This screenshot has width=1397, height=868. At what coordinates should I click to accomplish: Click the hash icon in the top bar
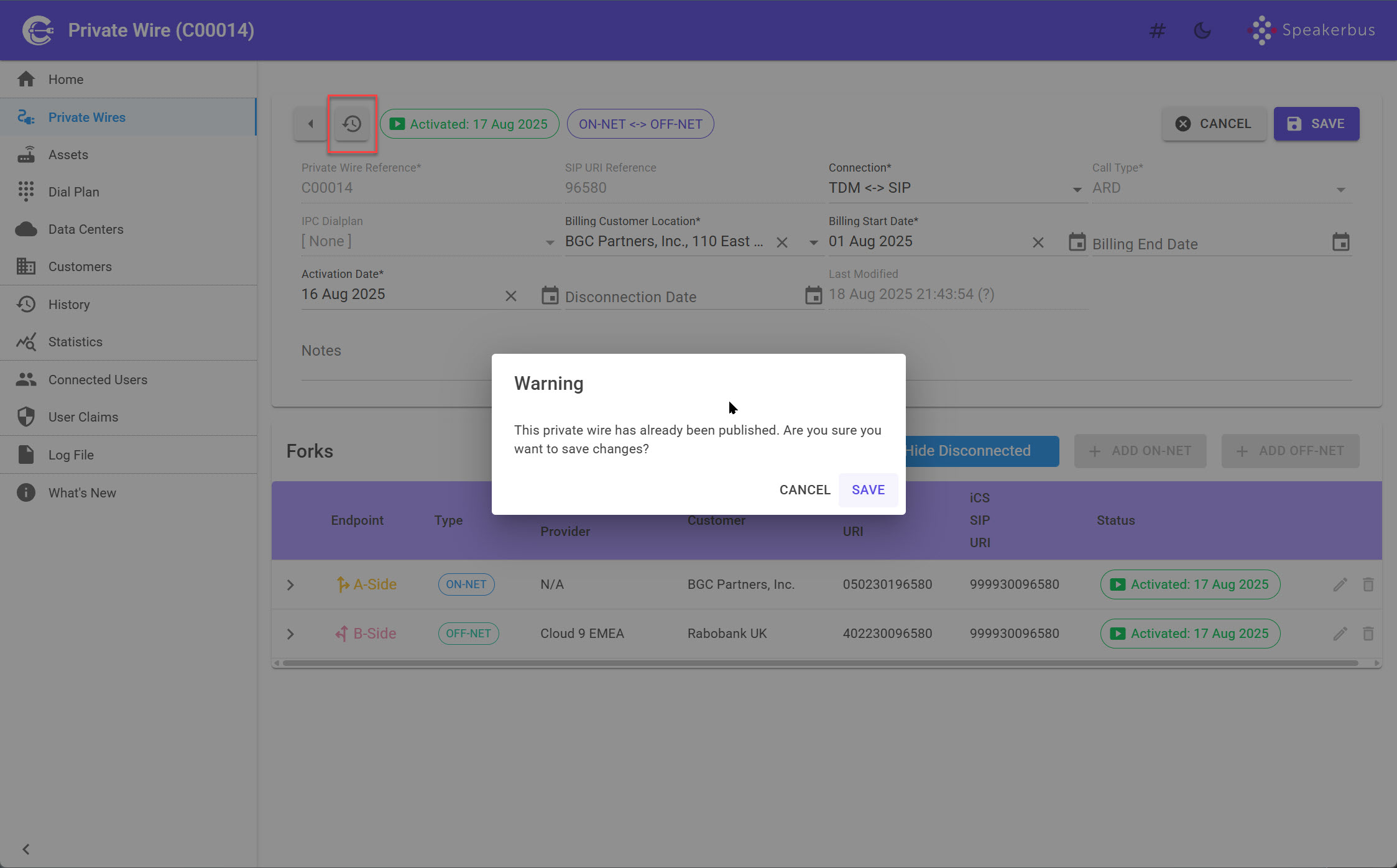1157,30
